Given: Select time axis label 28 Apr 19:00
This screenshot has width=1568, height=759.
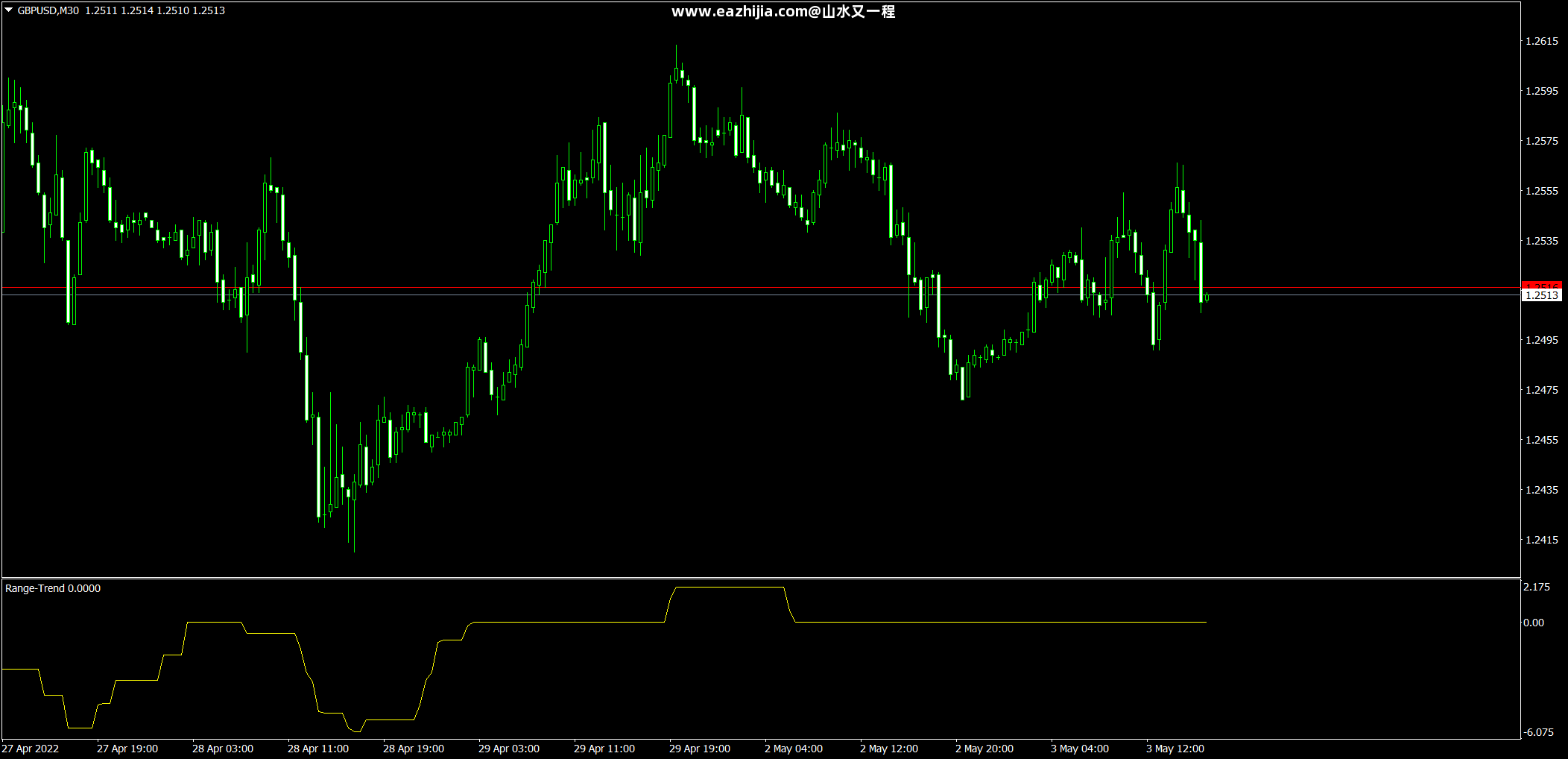Looking at the screenshot, I should coord(414,749).
